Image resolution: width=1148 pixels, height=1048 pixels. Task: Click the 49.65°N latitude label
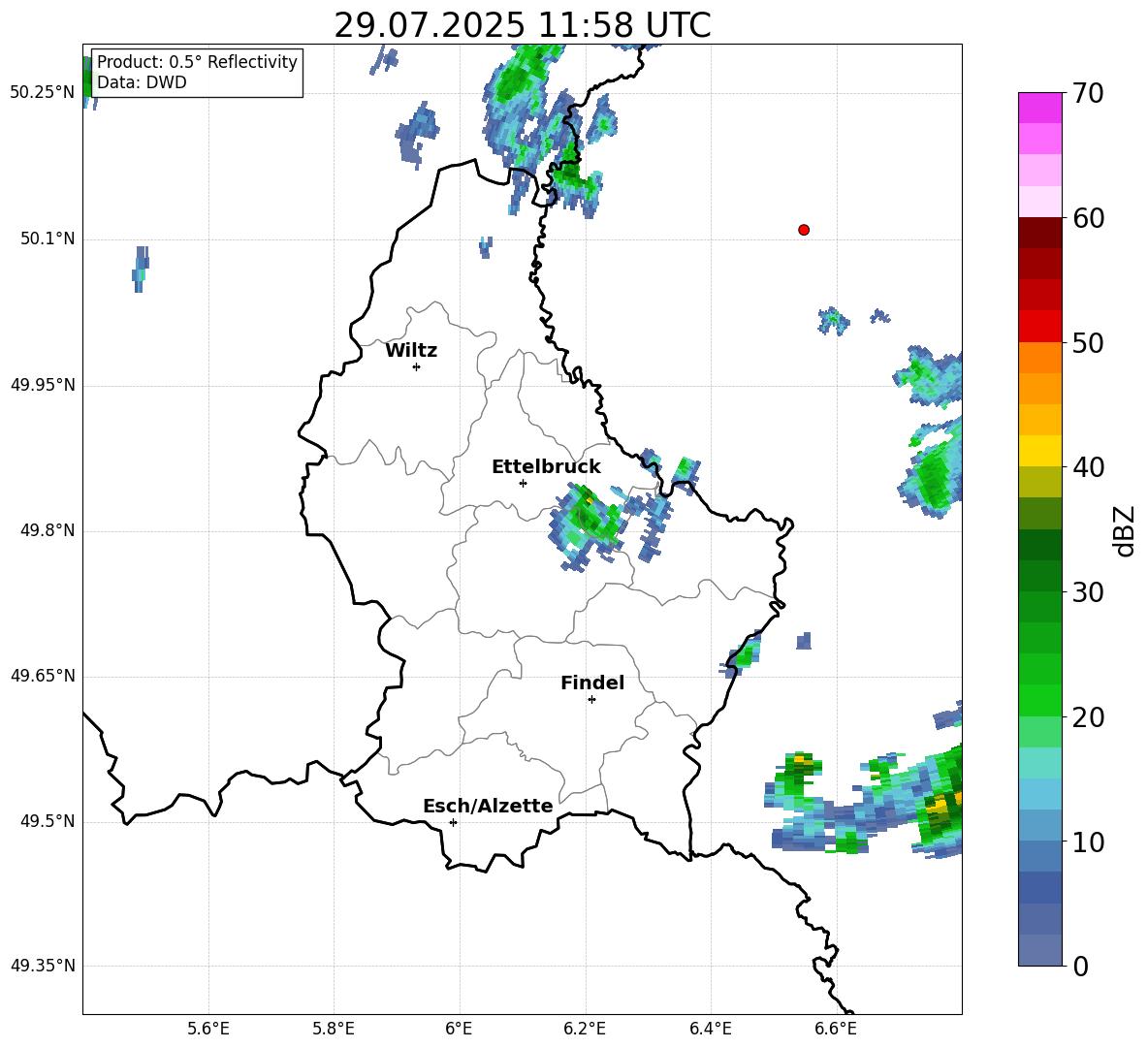tap(43, 675)
